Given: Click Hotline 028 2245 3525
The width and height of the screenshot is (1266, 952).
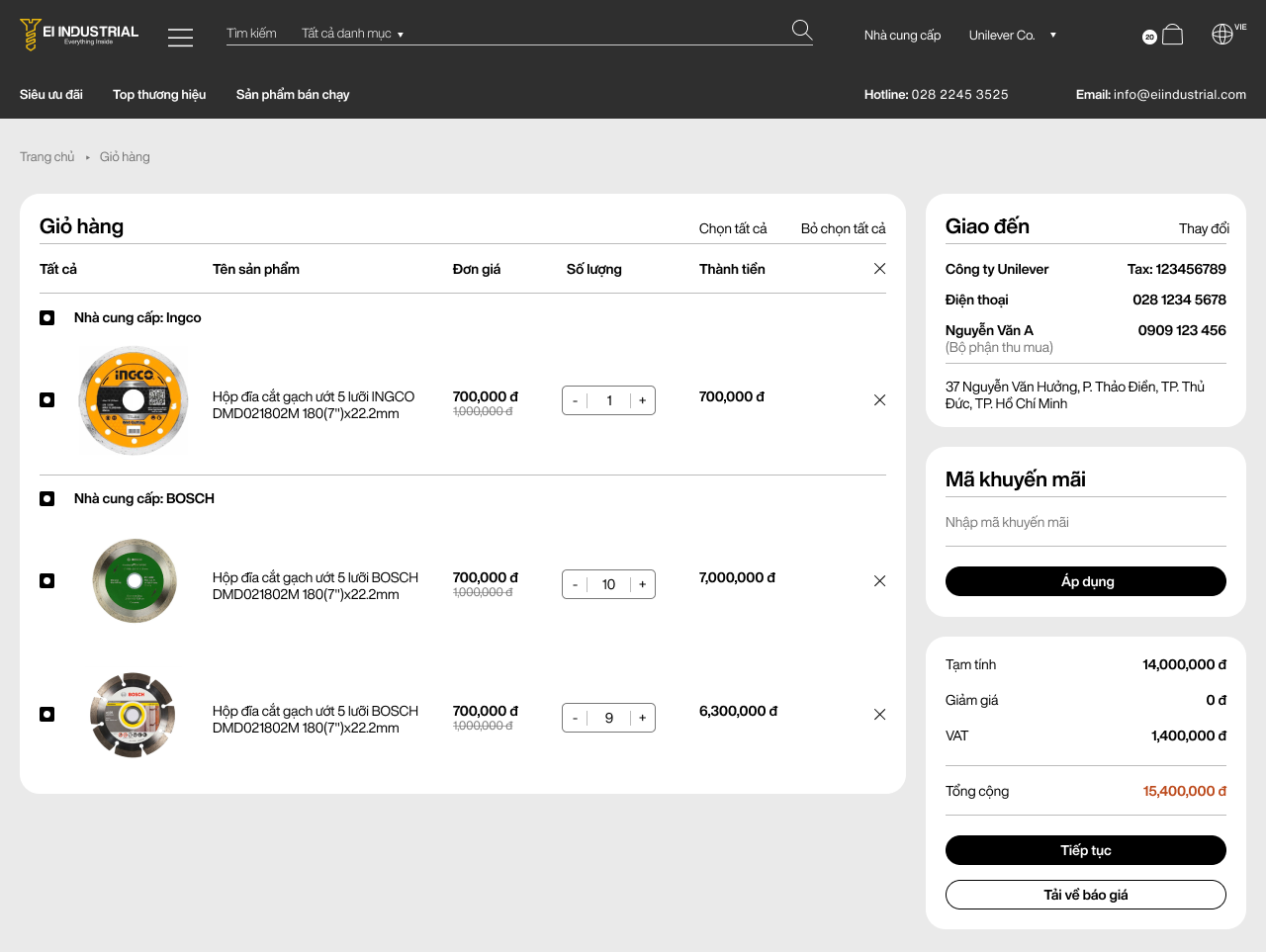Looking at the screenshot, I should coord(936,95).
